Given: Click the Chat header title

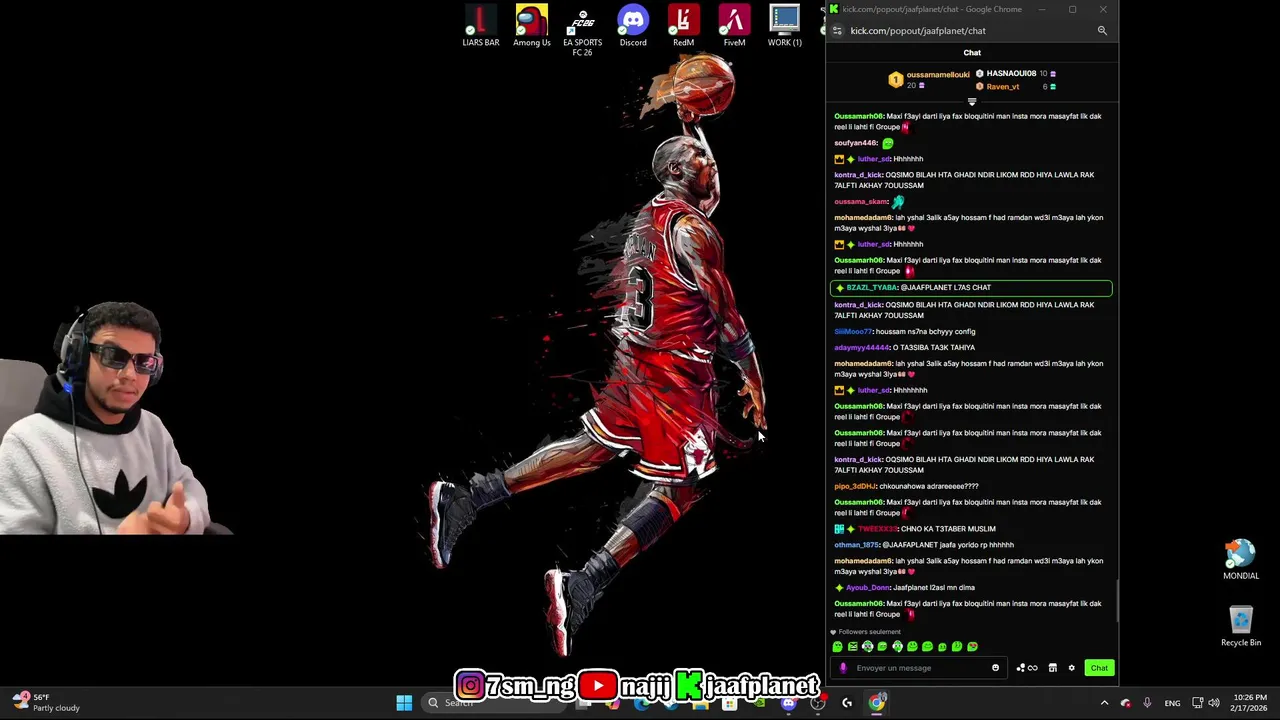Looking at the screenshot, I should 972,53.
